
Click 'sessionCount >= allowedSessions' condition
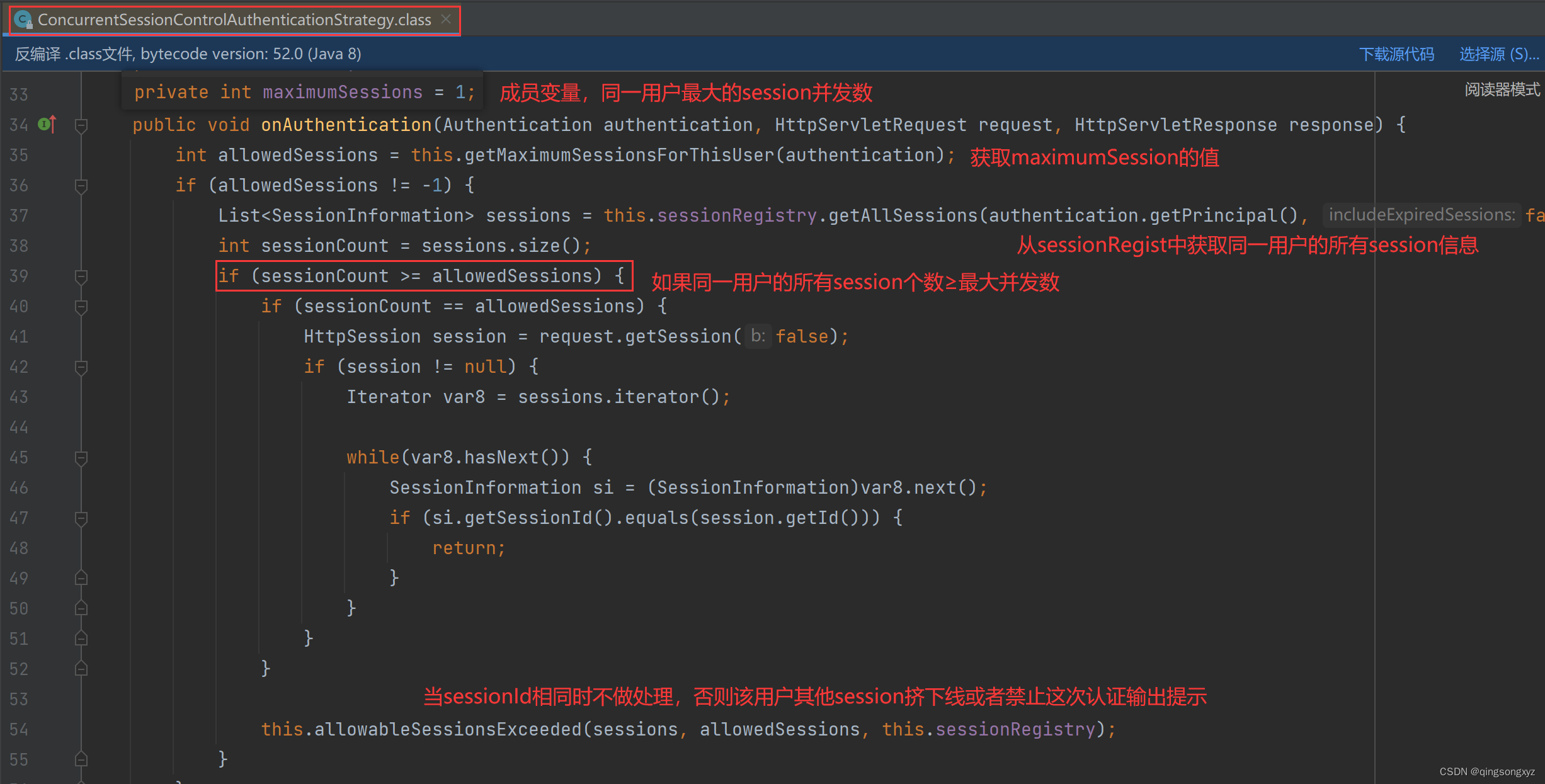426,276
